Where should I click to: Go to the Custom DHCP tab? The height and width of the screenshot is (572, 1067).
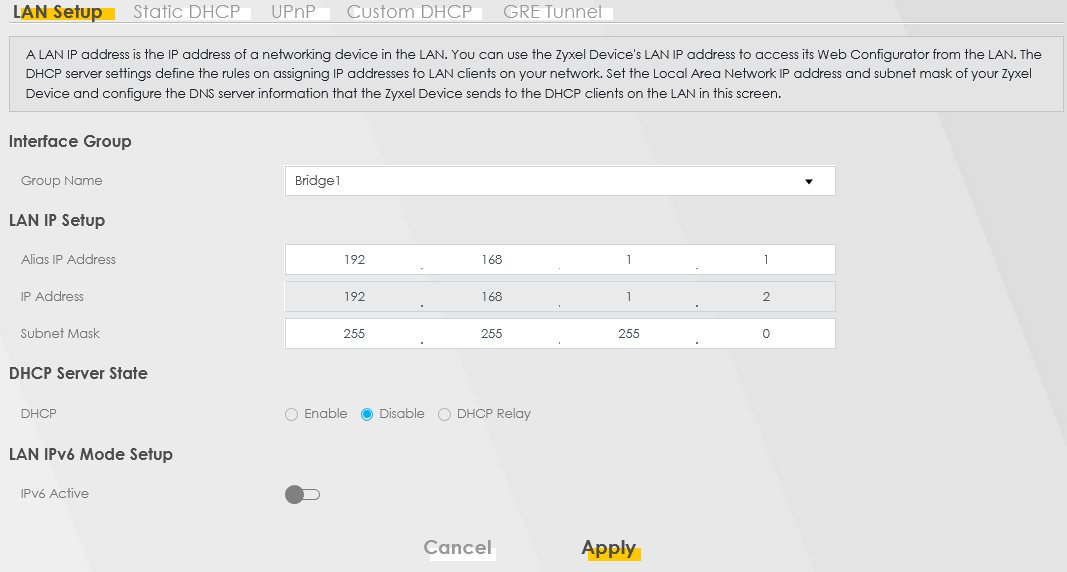pos(408,13)
